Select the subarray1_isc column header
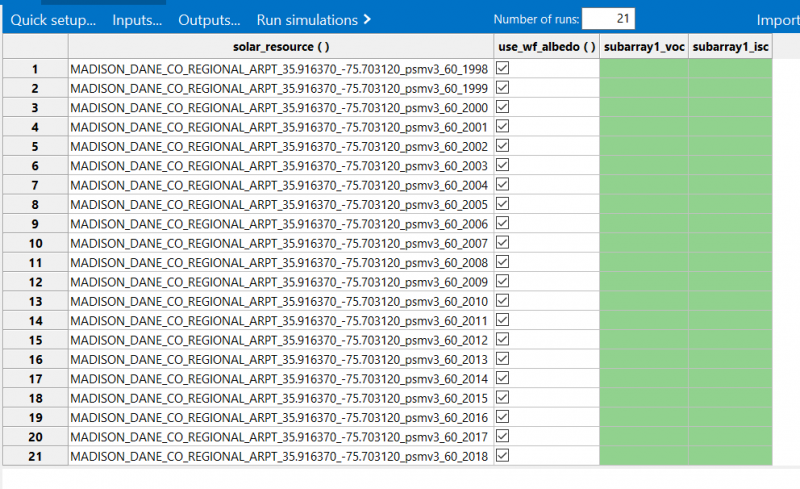The height and width of the screenshot is (489, 800). pos(730,47)
